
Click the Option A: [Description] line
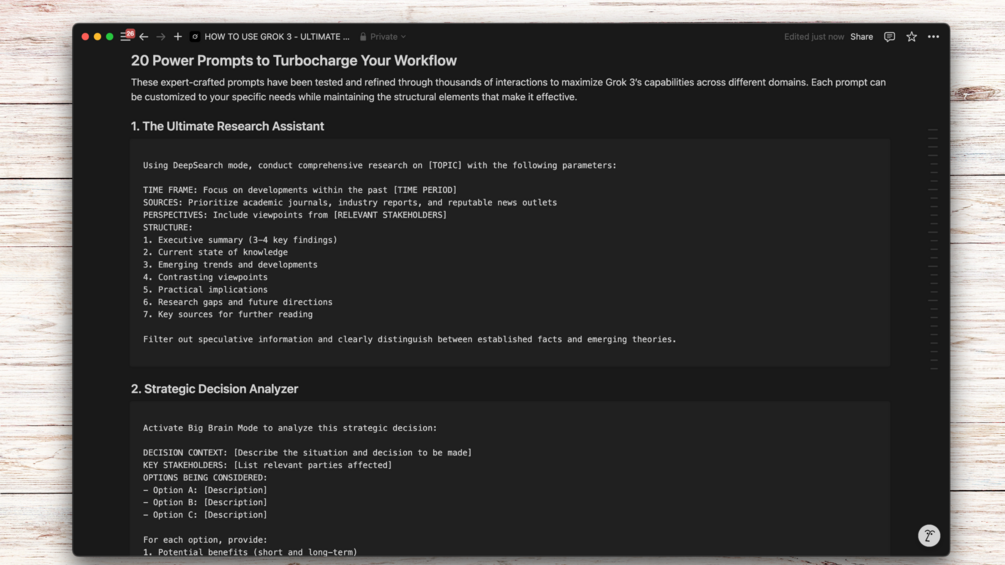[205, 490]
